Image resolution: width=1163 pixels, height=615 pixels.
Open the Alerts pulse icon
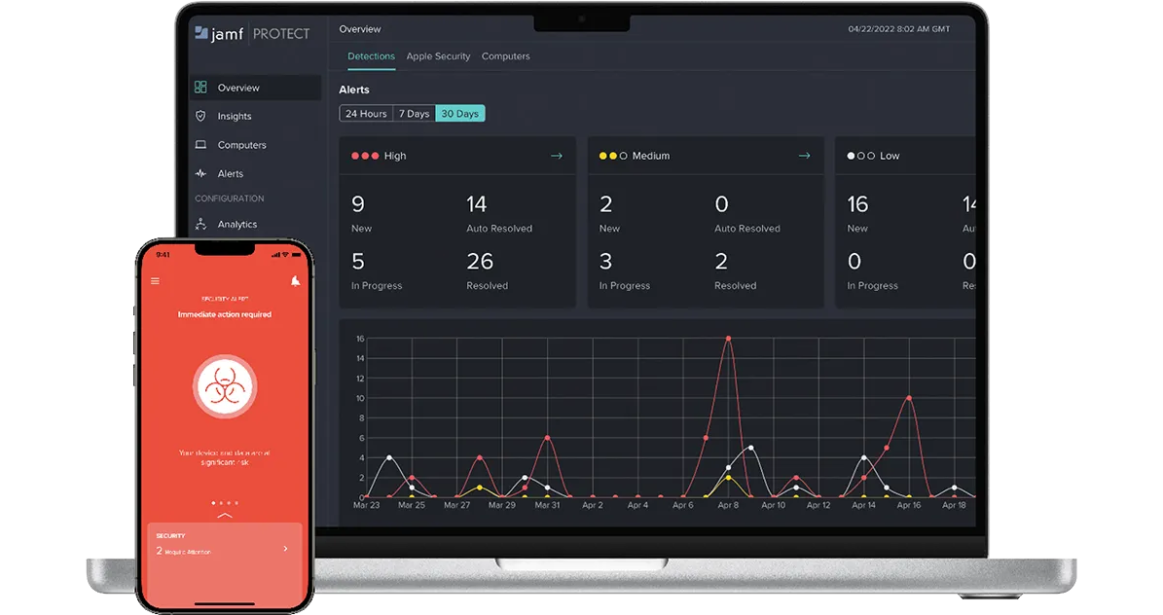[200, 173]
